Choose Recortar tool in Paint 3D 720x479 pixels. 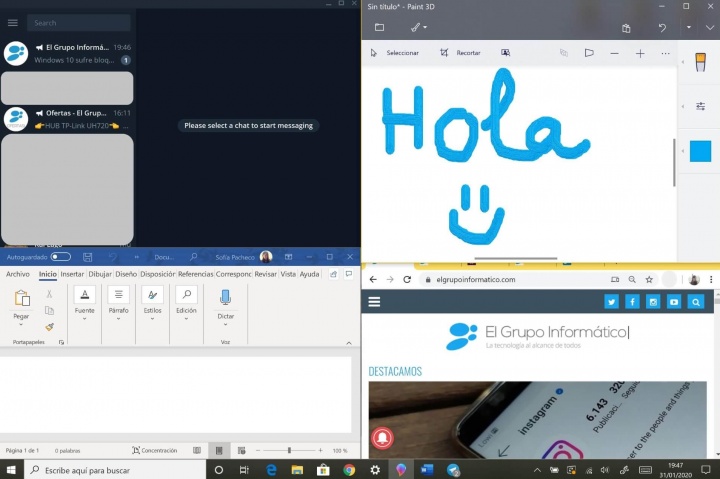point(460,53)
